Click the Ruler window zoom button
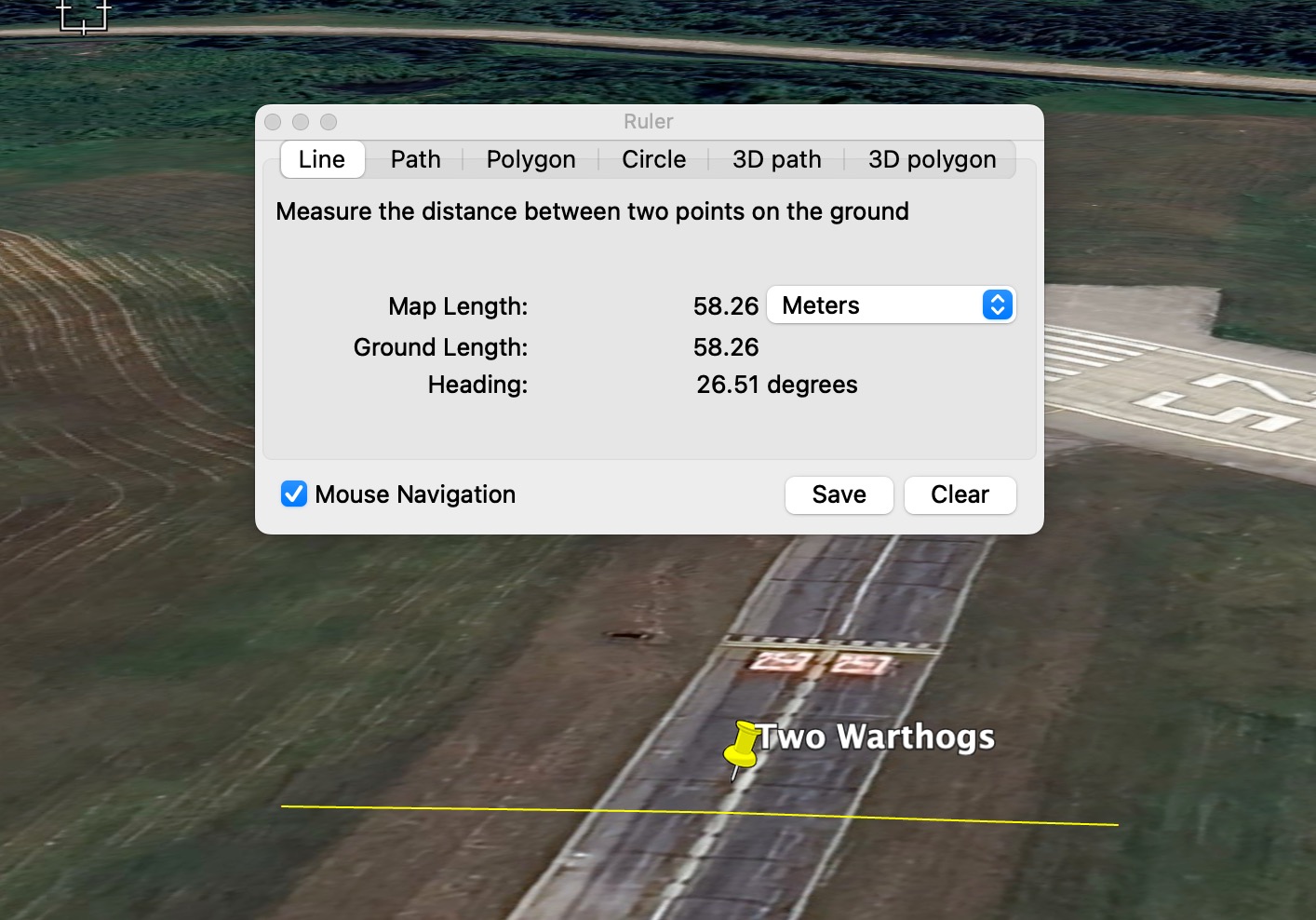The height and width of the screenshot is (920, 1316). click(x=329, y=122)
